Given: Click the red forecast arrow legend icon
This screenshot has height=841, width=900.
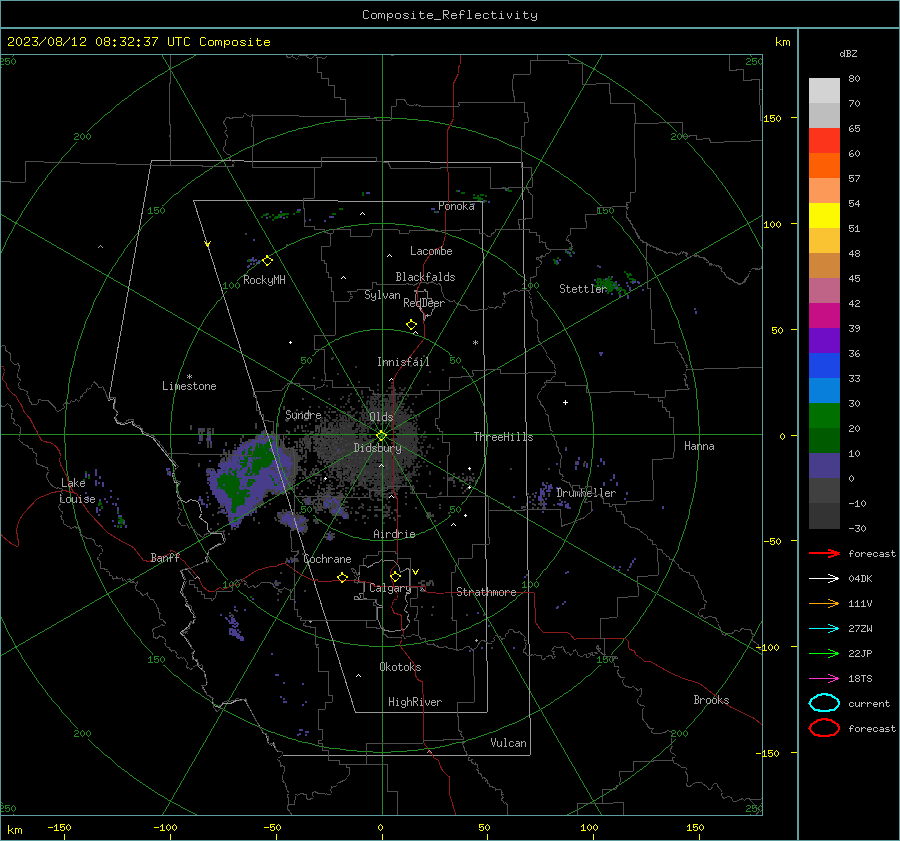Looking at the screenshot, I should pyautogui.click(x=824, y=553).
